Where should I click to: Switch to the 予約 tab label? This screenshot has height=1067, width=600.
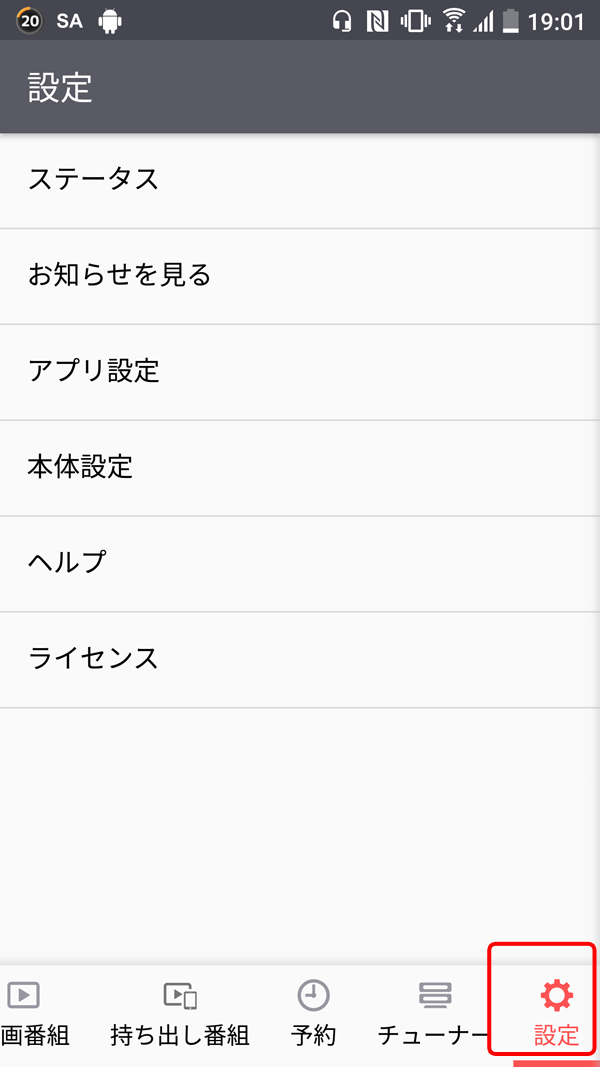coord(314,1036)
